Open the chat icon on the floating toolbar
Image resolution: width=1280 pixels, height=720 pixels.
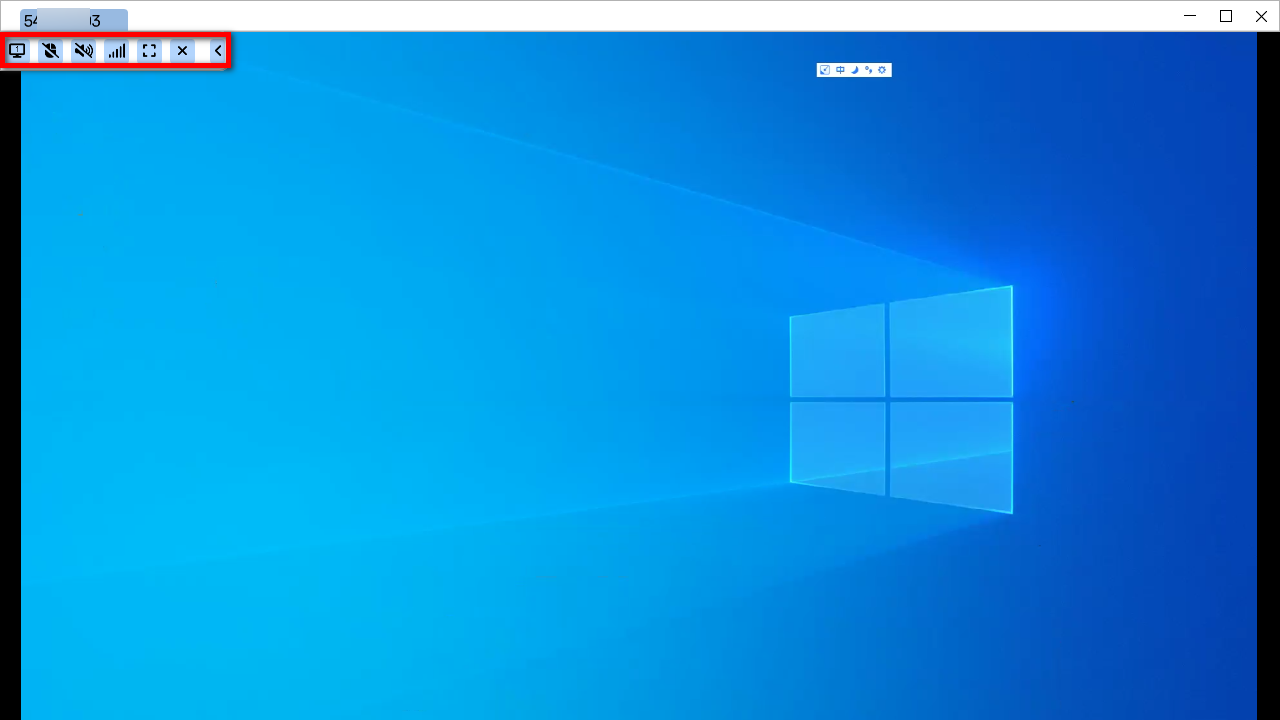pyautogui.click(x=868, y=69)
